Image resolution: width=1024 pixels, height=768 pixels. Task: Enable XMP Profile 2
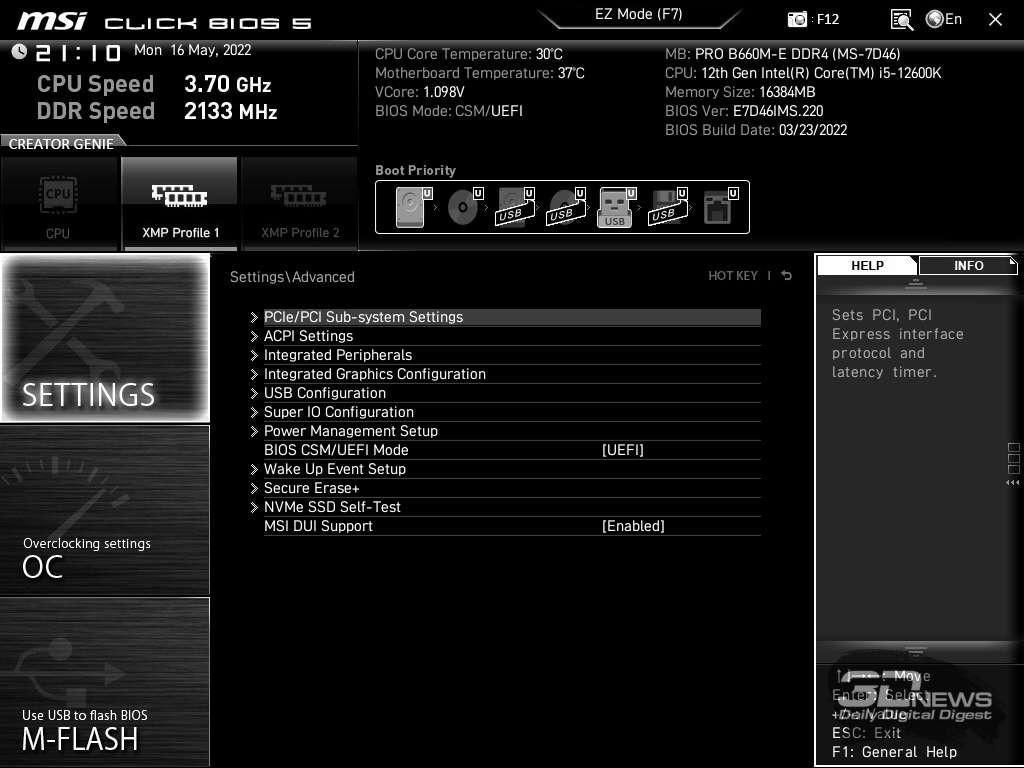(300, 204)
